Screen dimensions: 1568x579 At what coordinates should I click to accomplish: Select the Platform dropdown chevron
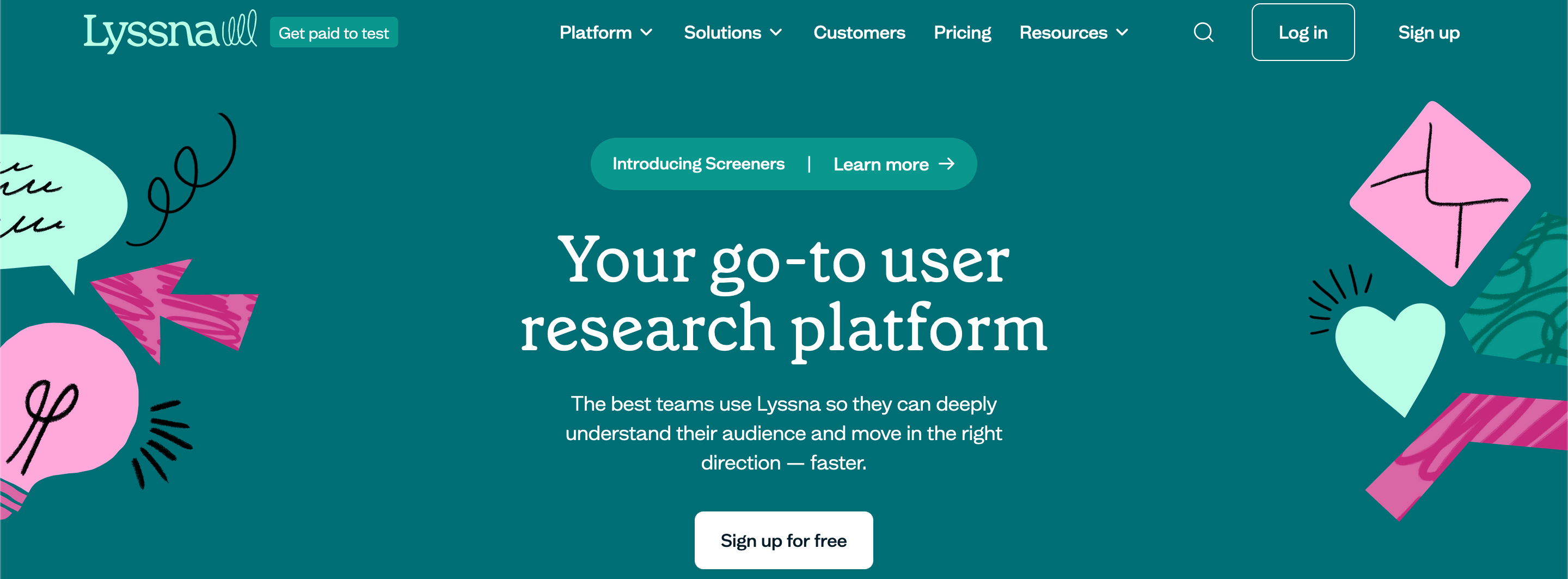(x=647, y=33)
